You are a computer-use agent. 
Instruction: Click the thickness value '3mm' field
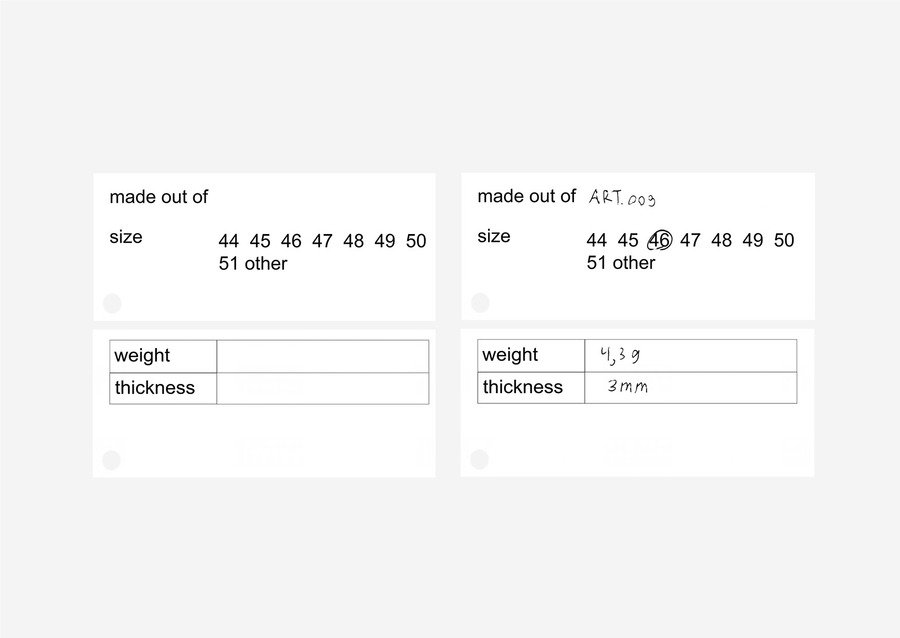(690, 387)
